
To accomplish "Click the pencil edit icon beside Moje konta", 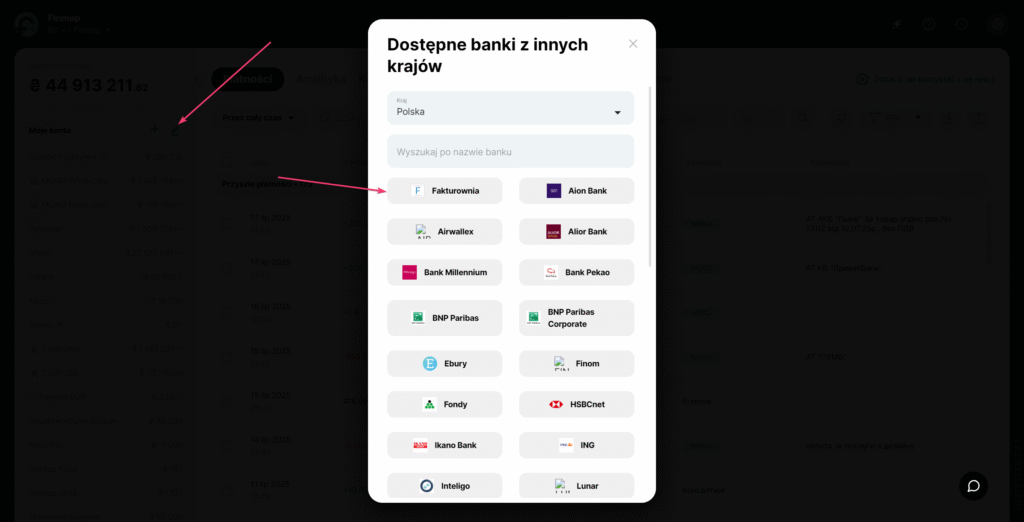I will [175, 130].
